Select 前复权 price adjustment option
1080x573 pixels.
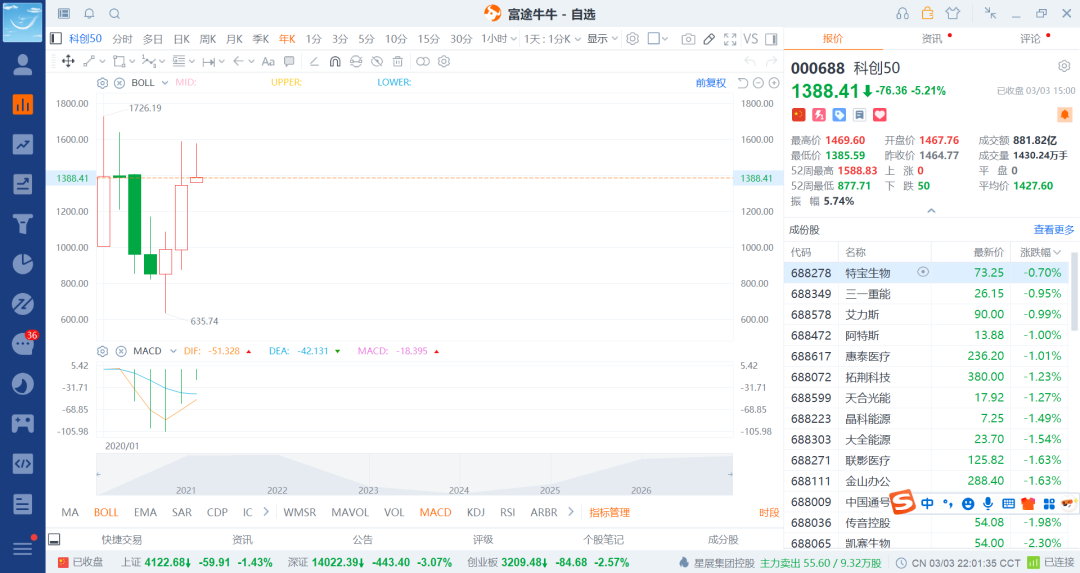pyautogui.click(x=711, y=83)
